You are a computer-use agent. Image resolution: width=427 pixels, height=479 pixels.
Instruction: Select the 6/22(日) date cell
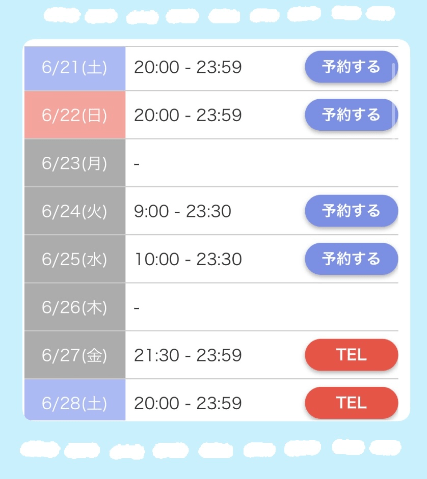click(75, 115)
